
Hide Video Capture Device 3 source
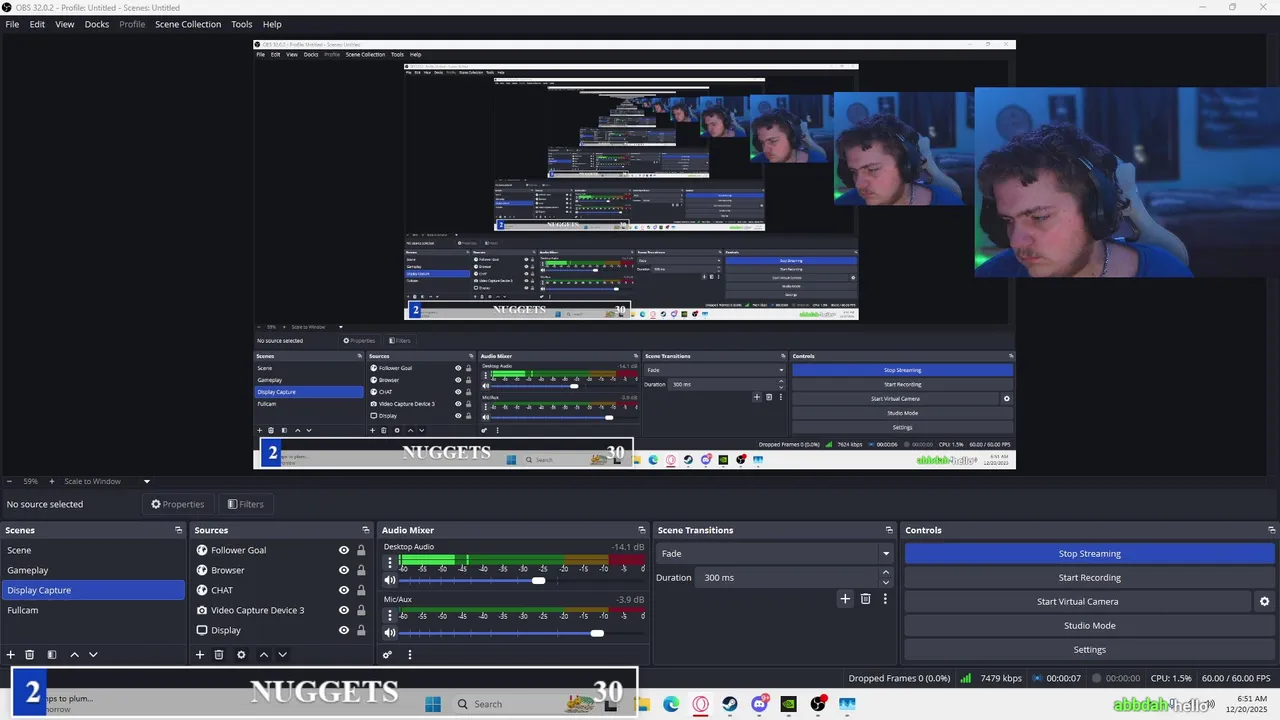[344, 610]
